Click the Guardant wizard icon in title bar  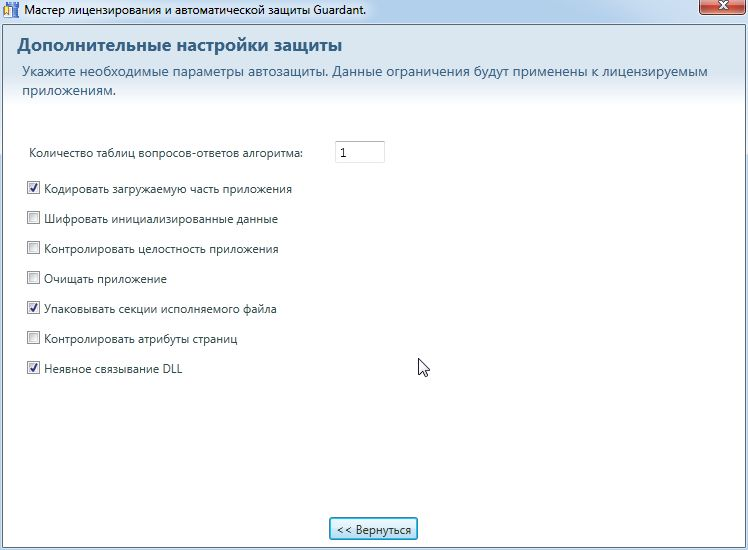point(12,10)
